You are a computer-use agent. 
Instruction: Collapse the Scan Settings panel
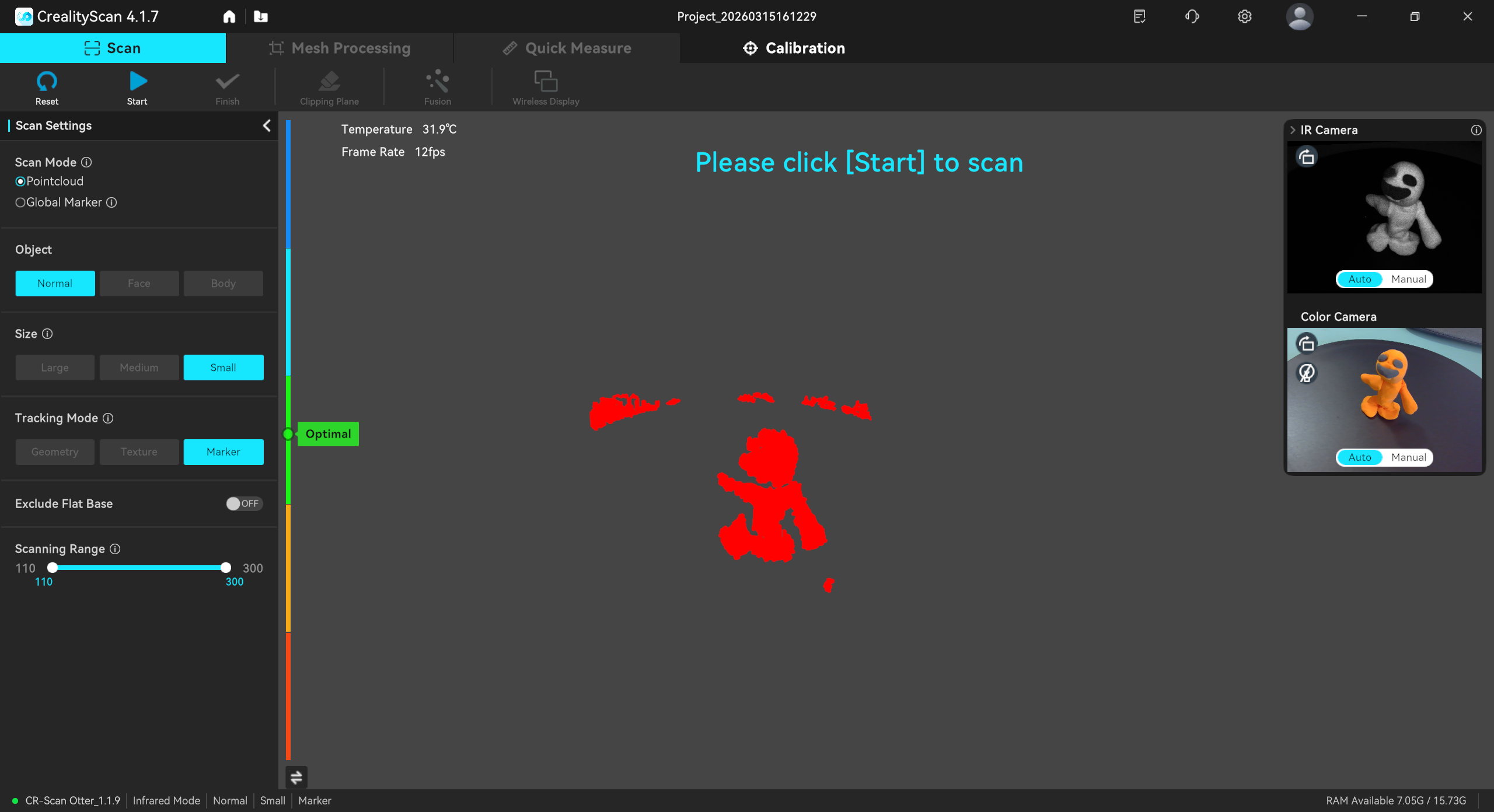tap(267, 125)
